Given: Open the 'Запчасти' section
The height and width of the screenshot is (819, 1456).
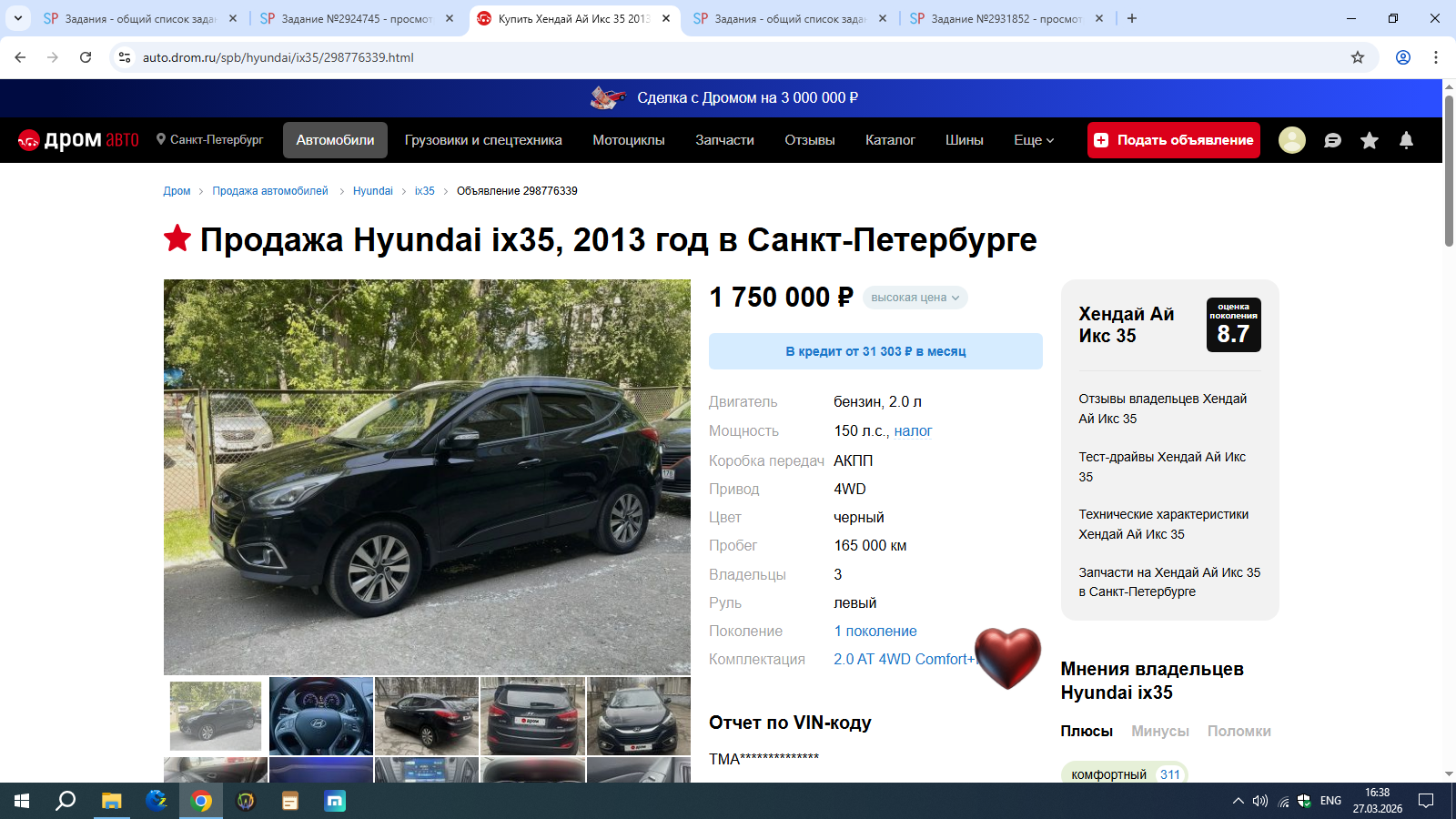Looking at the screenshot, I should click(724, 140).
